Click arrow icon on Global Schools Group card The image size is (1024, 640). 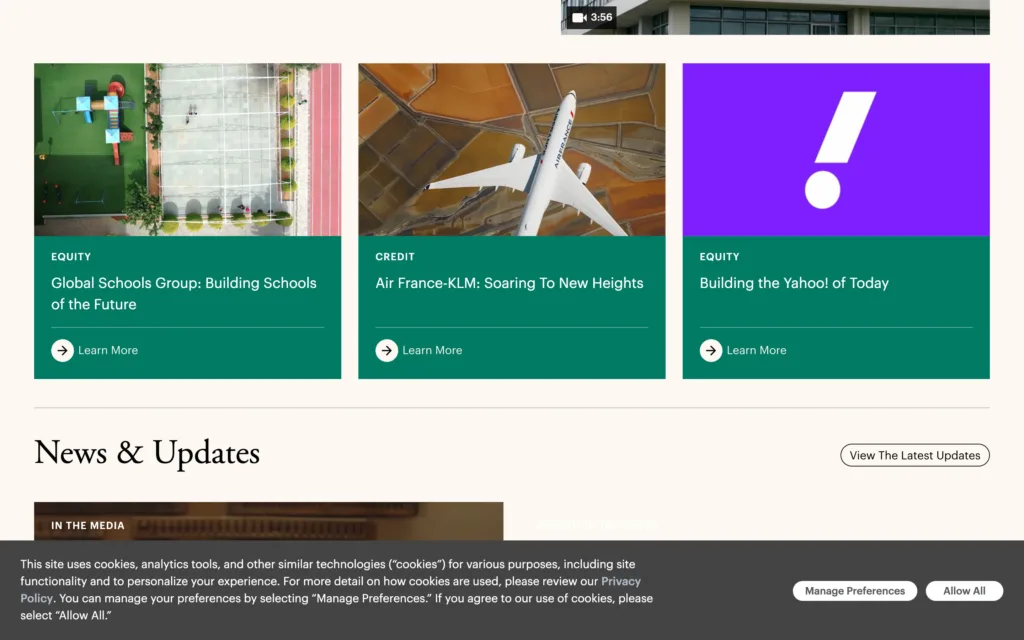[x=62, y=351]
